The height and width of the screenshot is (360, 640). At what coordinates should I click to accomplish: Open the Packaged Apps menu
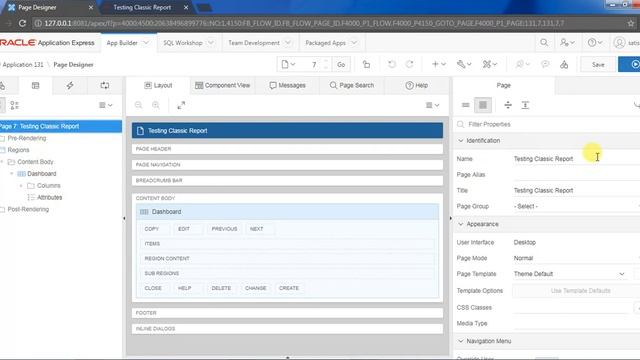pos(325,43)
